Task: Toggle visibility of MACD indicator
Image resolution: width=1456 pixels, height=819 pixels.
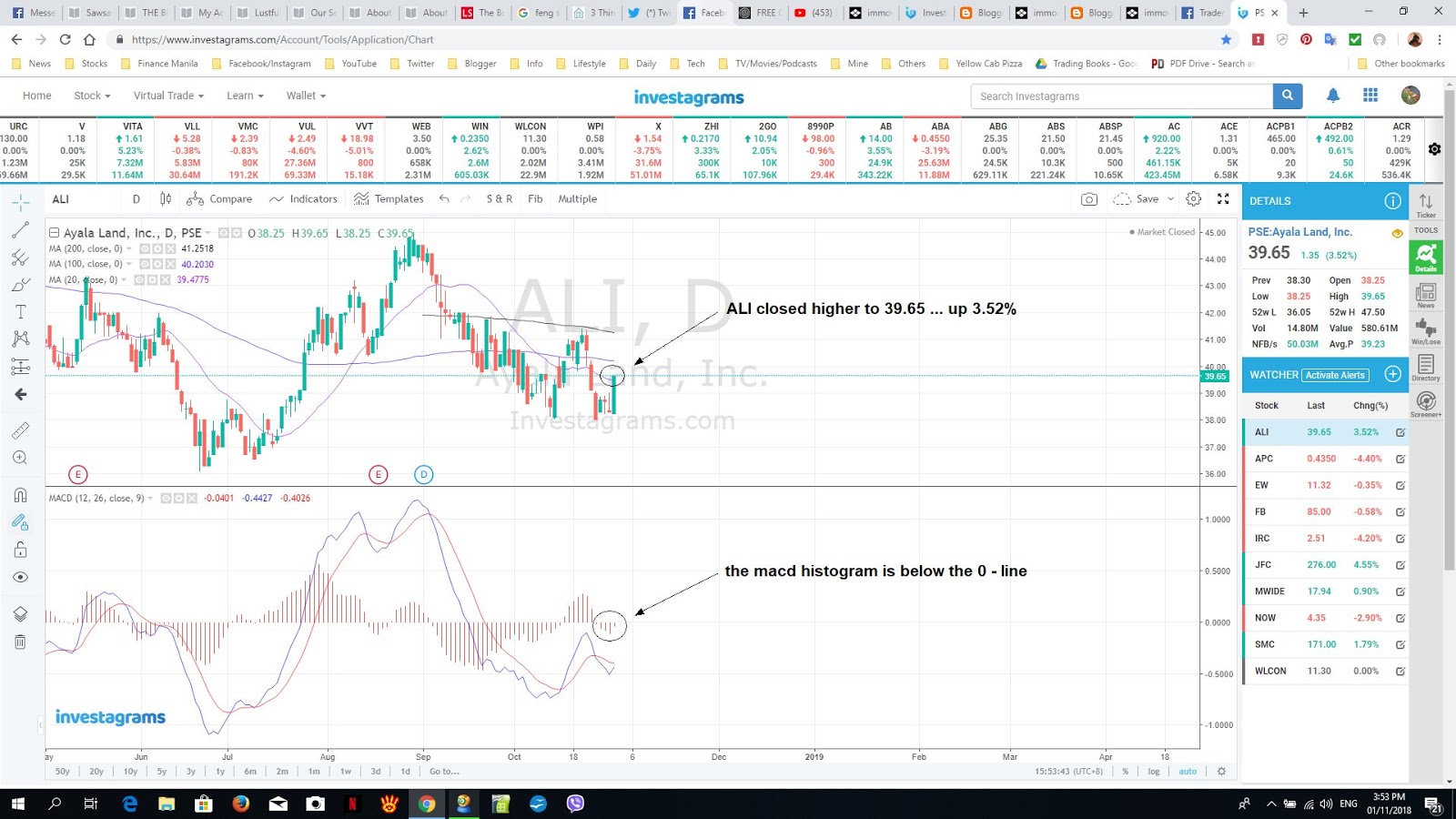Action: (167, 498)
